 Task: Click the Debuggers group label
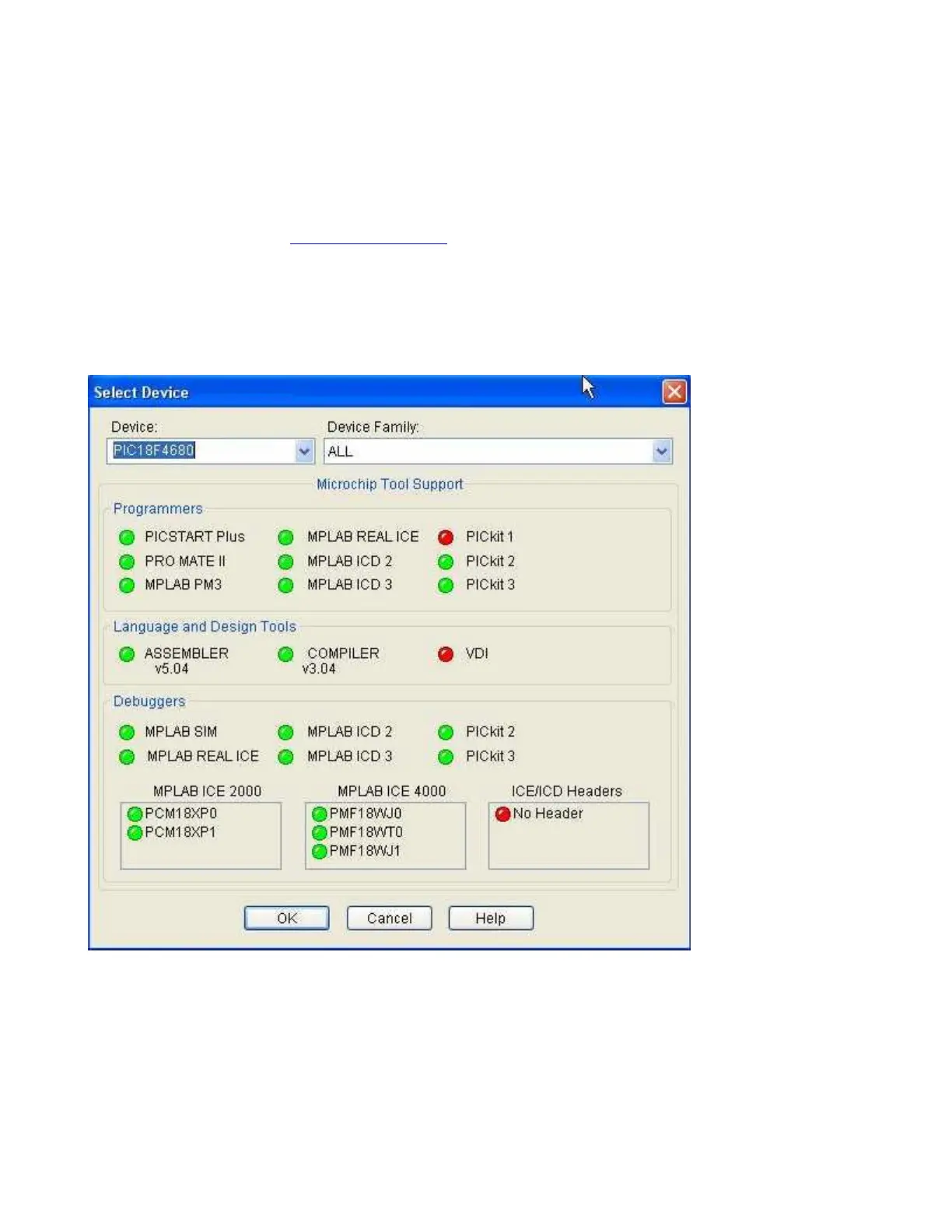(x=149, y=702)
